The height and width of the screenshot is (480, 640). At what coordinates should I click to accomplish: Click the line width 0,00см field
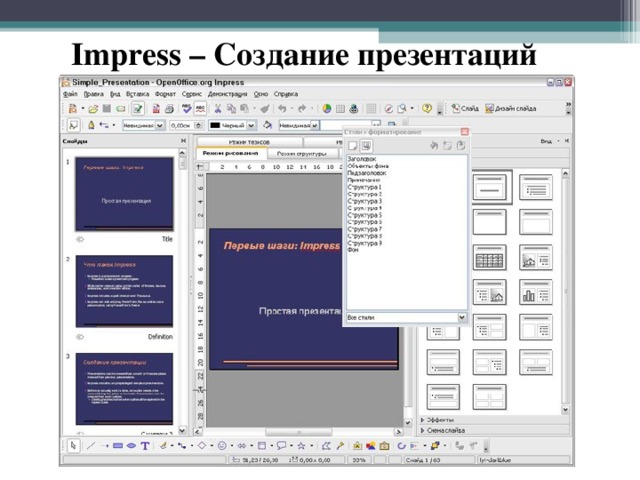[182, 125]
